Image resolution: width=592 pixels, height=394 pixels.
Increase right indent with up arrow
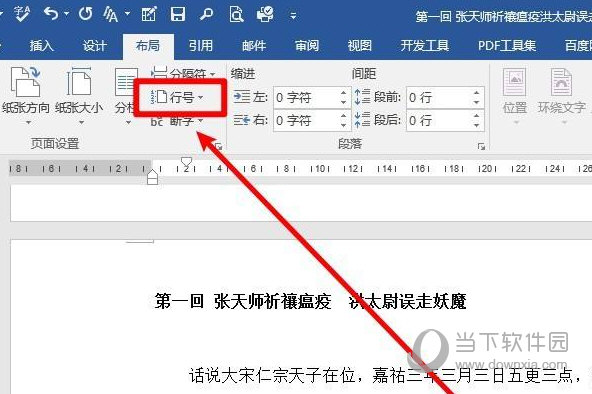coord(343,116)
